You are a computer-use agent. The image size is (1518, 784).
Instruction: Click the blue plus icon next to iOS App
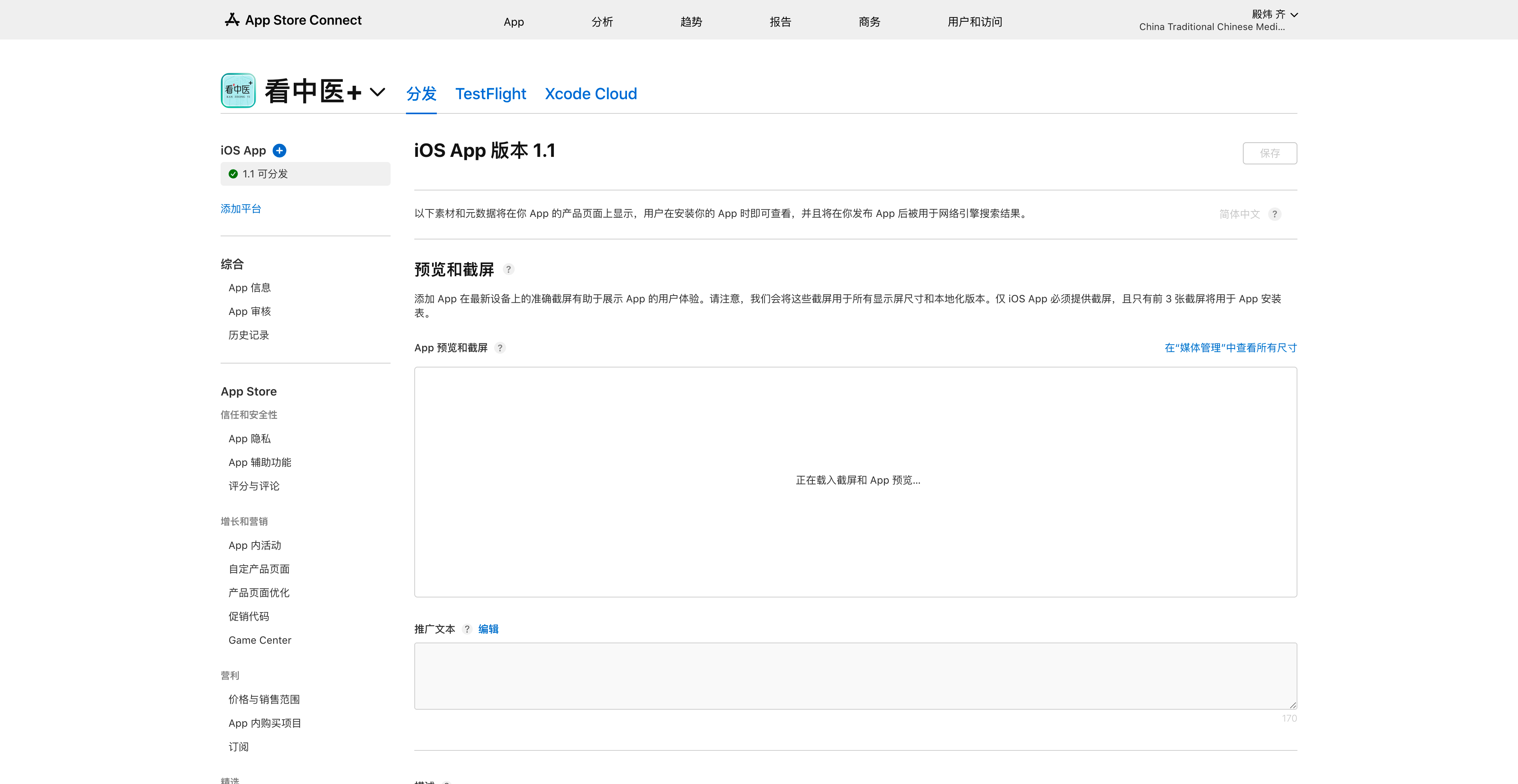(279, 151)
